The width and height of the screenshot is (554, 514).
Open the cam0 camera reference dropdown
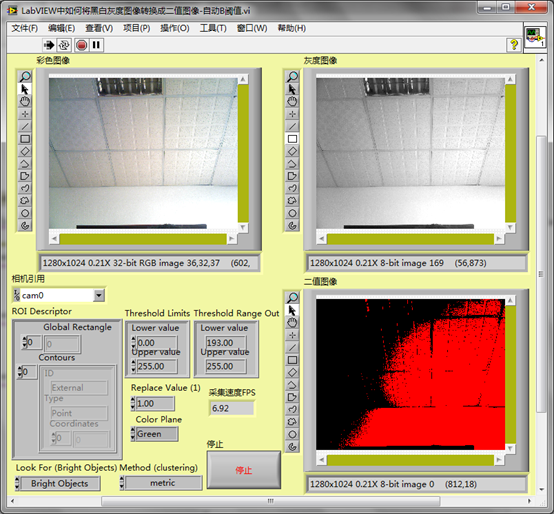(x=99, y=295)
